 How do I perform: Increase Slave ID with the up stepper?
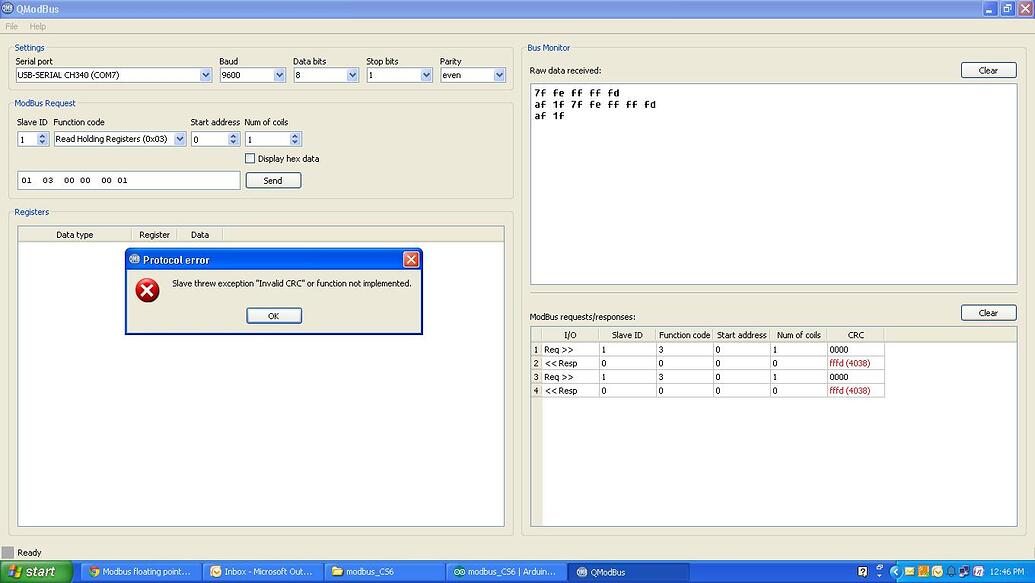[x=40, y=135]
